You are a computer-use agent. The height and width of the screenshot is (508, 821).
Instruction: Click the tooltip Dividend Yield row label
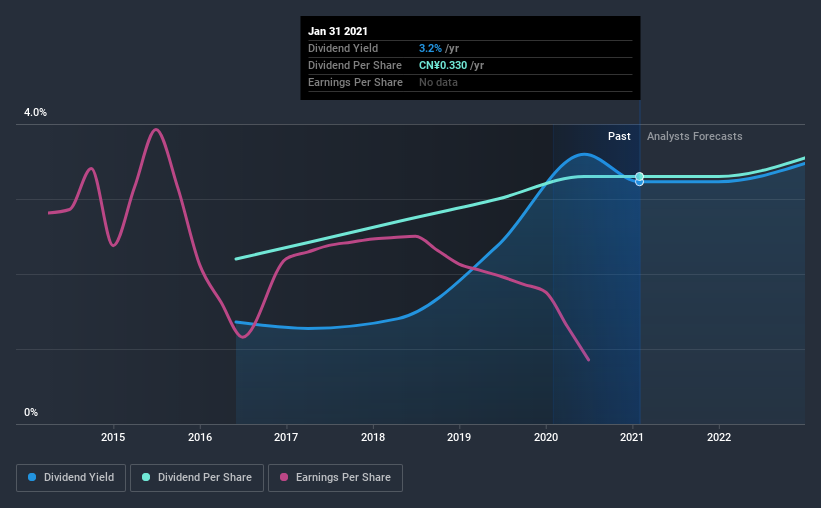343,48
